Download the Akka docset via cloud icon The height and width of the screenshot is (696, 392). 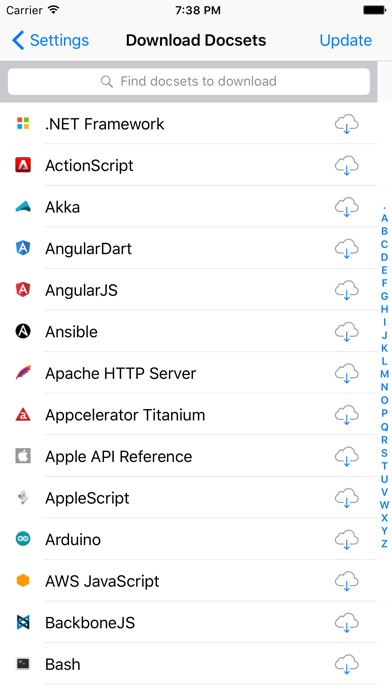point(346,207)
